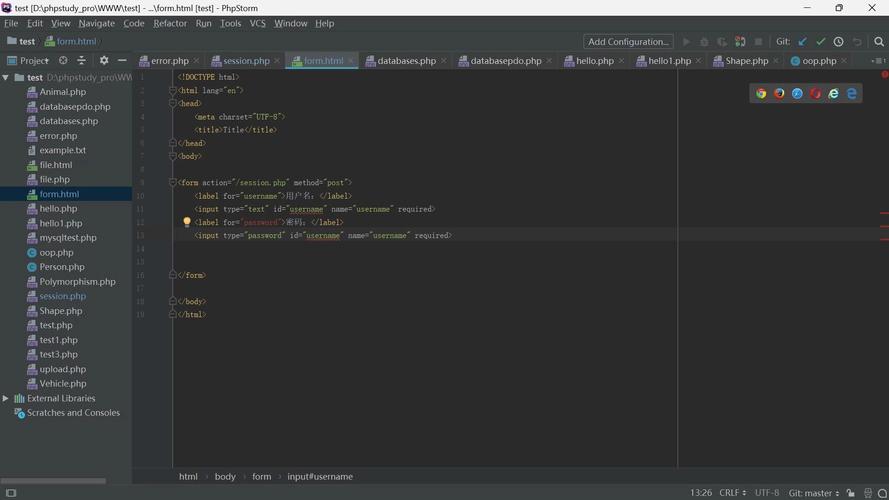This screenshot has width=889, height=500.
Task: Open the Refactor menu
Action: pos(170,23)
